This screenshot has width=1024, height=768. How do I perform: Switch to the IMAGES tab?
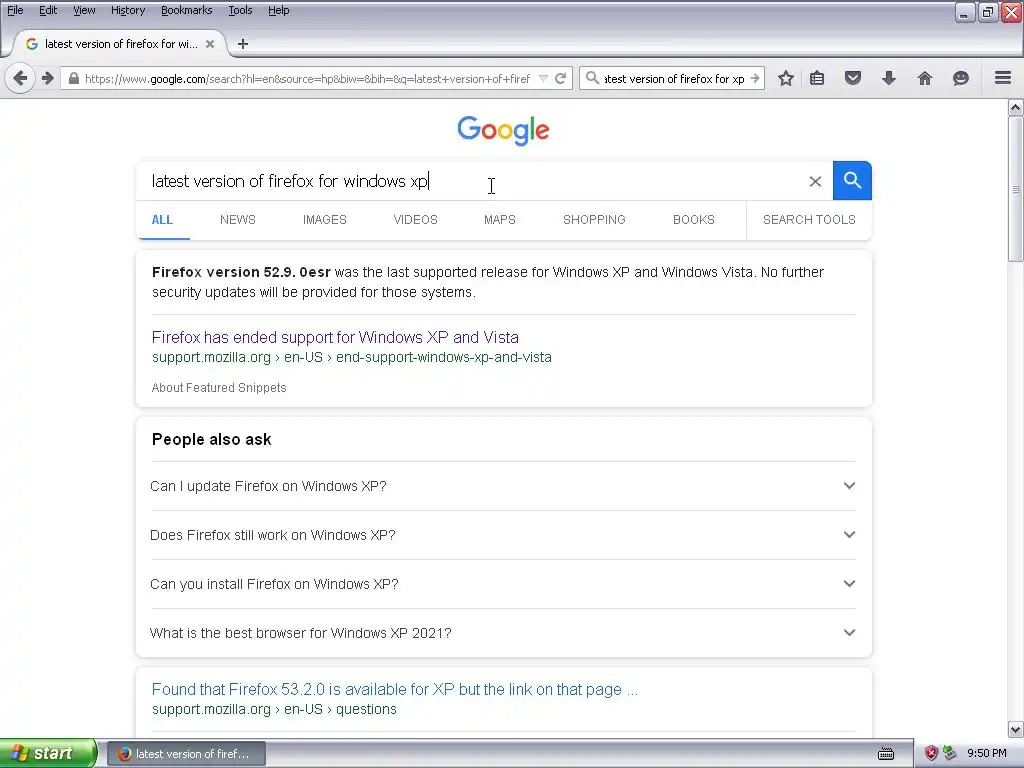[x=325, y=220]
